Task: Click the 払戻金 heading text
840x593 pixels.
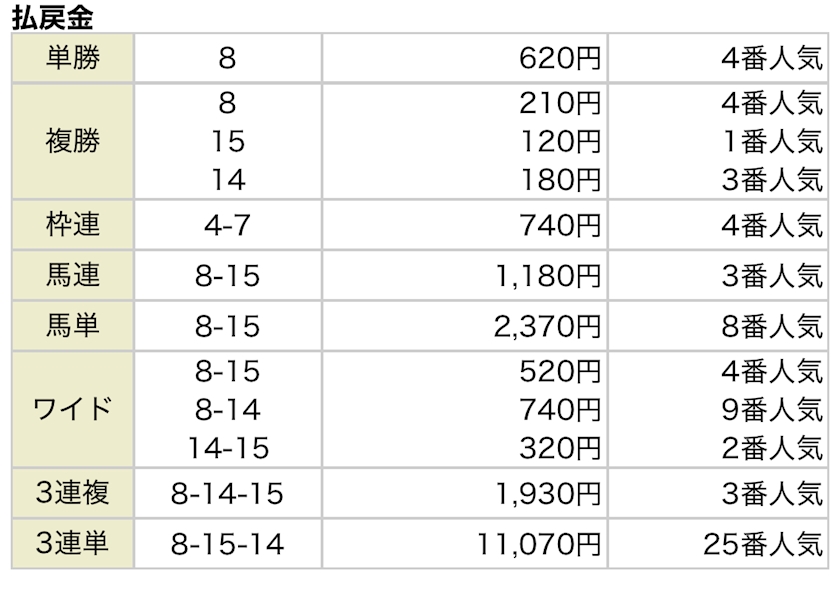Action: 51,17
